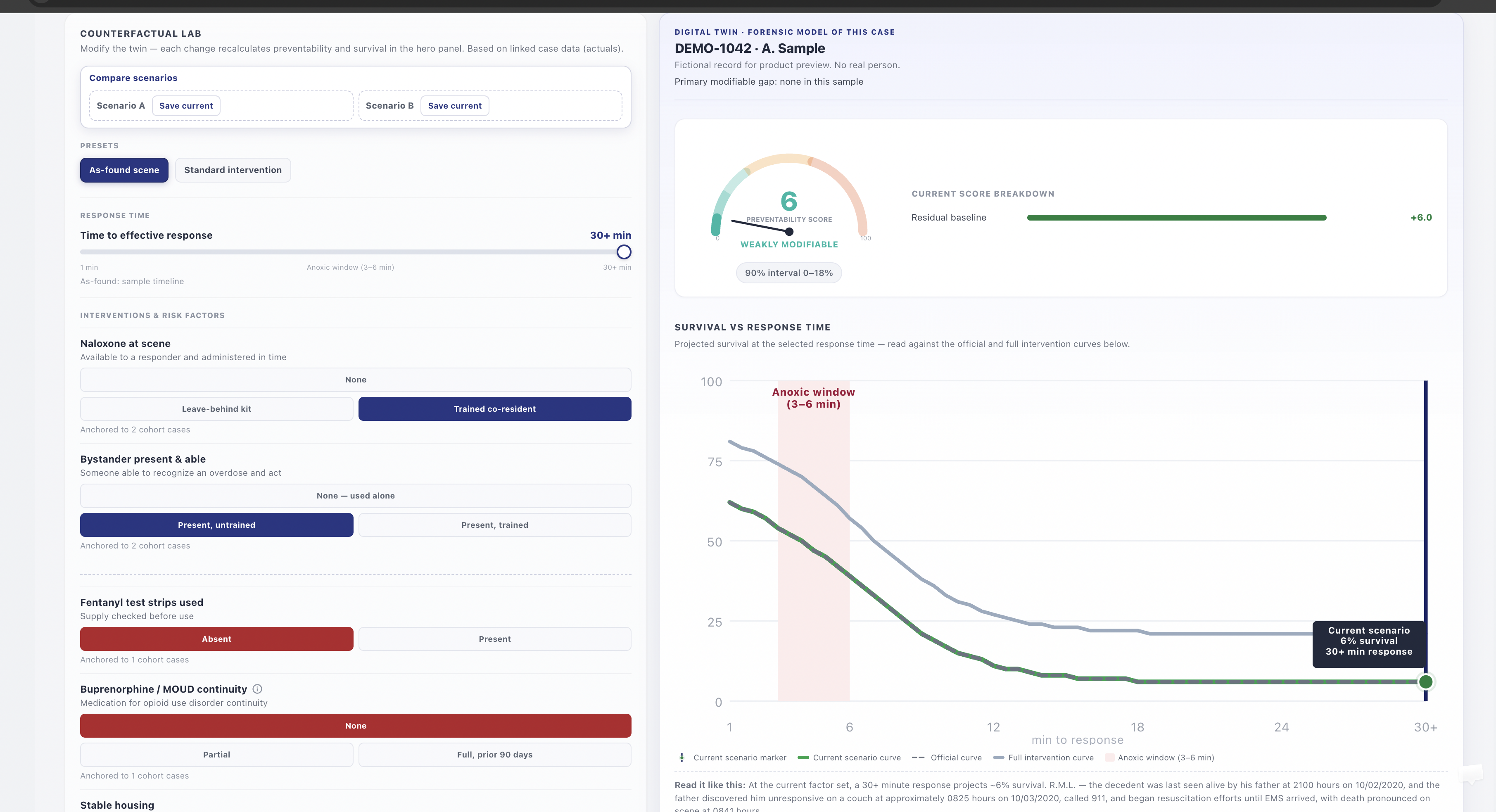This screenshot has width=1496, height=812.
Task: Set fentanyl test strips to Absent
Action: click(216, 639)
